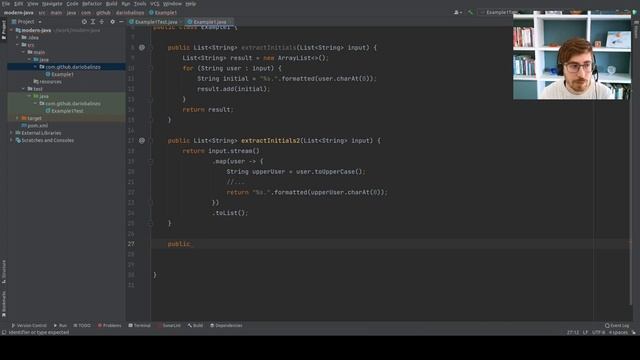Click the UTF-8 encoding in status bar

(x=598, y=333)
